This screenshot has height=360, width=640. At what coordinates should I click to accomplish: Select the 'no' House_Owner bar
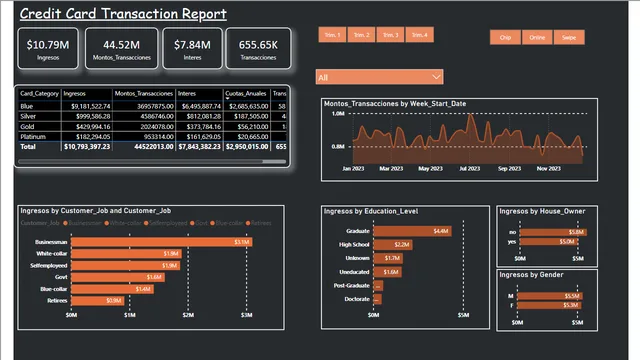pos(553,232)
